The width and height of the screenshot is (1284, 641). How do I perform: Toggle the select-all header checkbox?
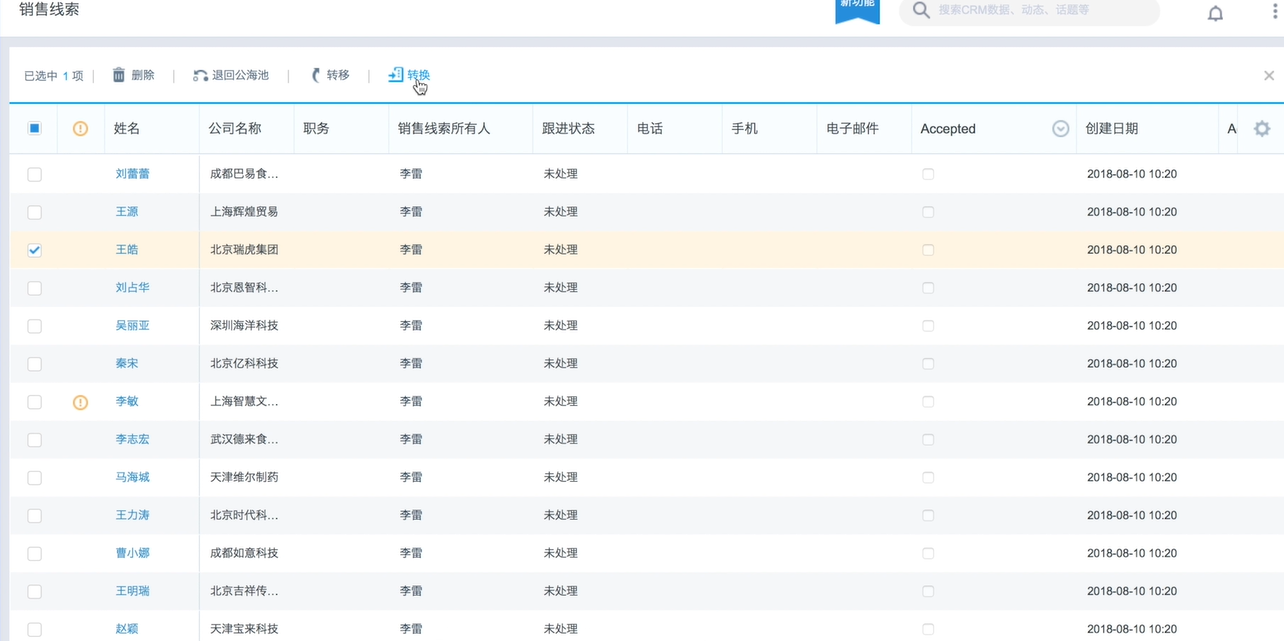[x=34, y=128]
